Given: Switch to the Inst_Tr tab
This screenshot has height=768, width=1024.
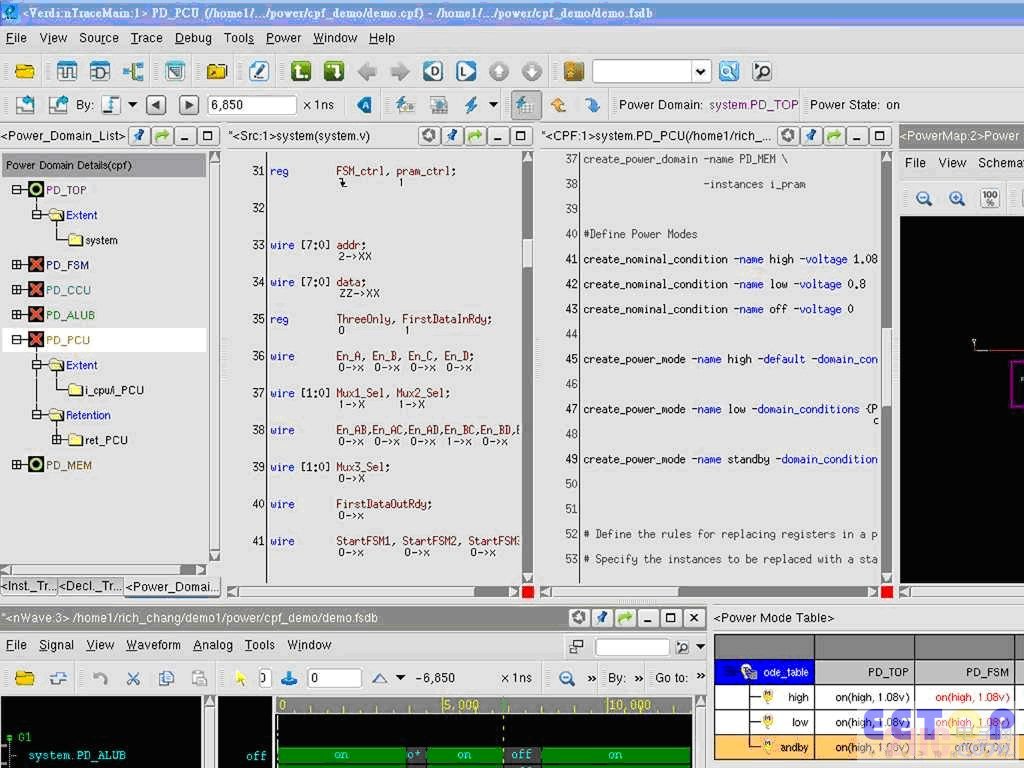Looking at the screenshot, I should 29,586.
